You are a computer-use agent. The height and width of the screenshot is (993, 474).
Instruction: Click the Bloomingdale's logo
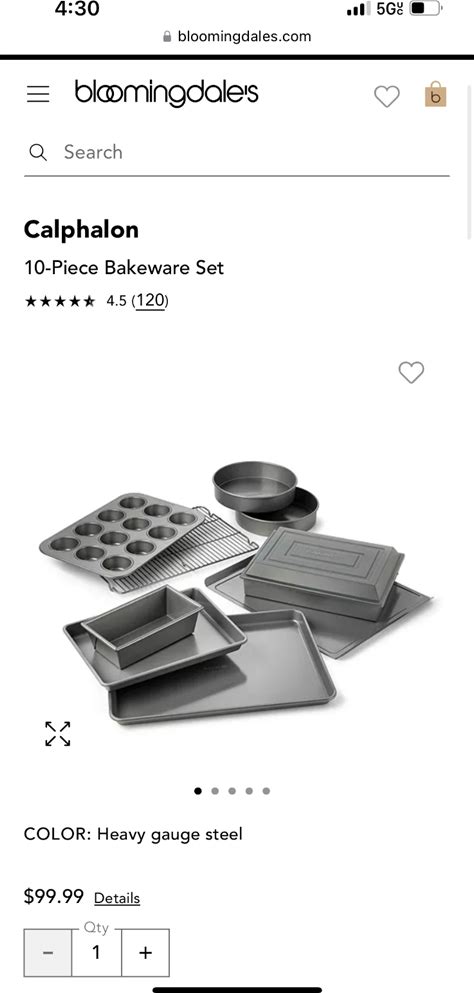point(167,93)
